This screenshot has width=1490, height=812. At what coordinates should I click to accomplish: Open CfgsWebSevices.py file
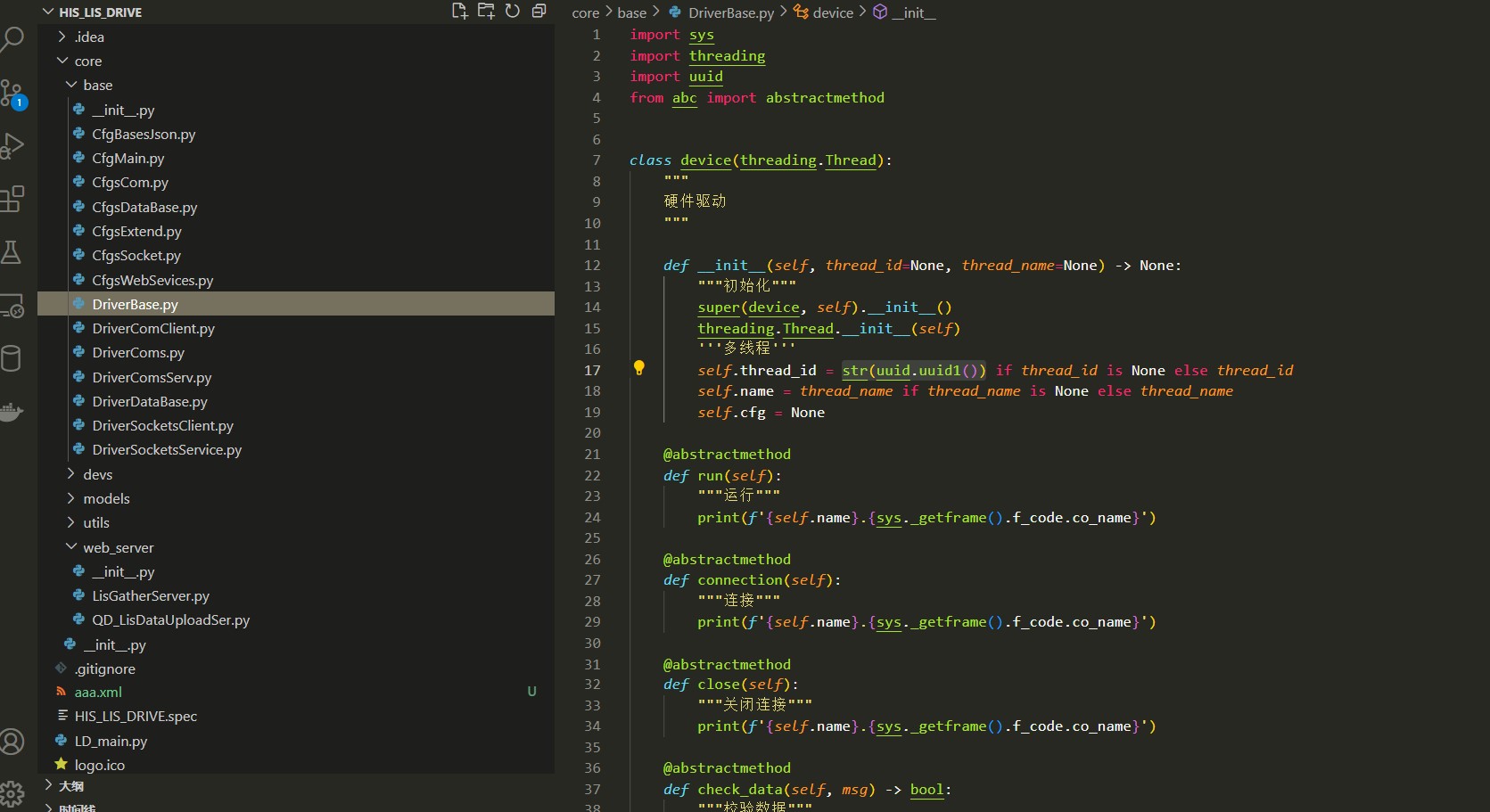point(152,280)
